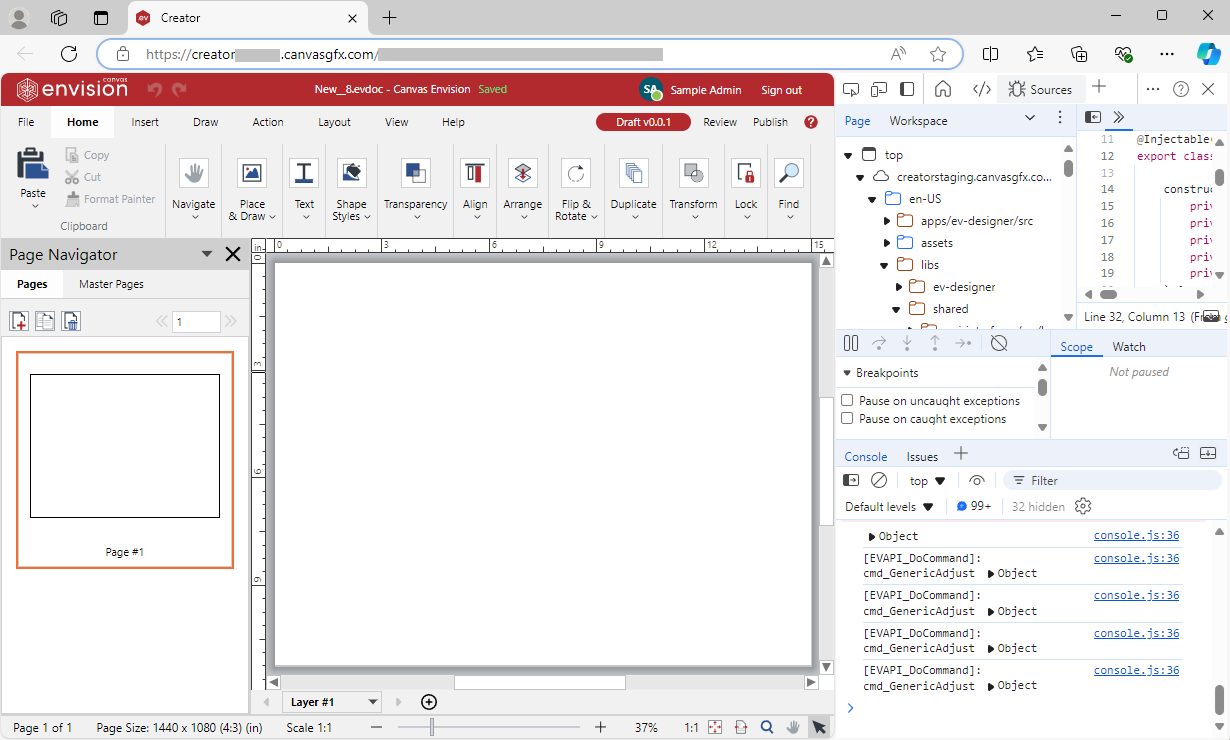The image size is (1230, 740).
Task: Click the zoom slider handle
Action: tap(432, 727)
